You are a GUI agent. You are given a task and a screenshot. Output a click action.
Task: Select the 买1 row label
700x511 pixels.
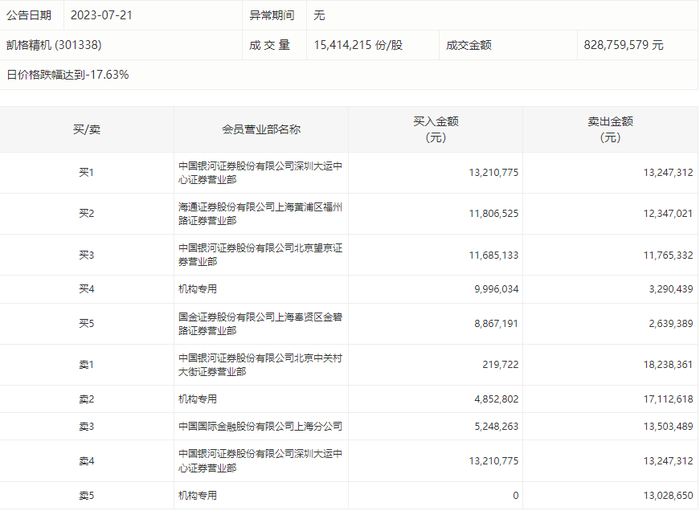(87, 172)
